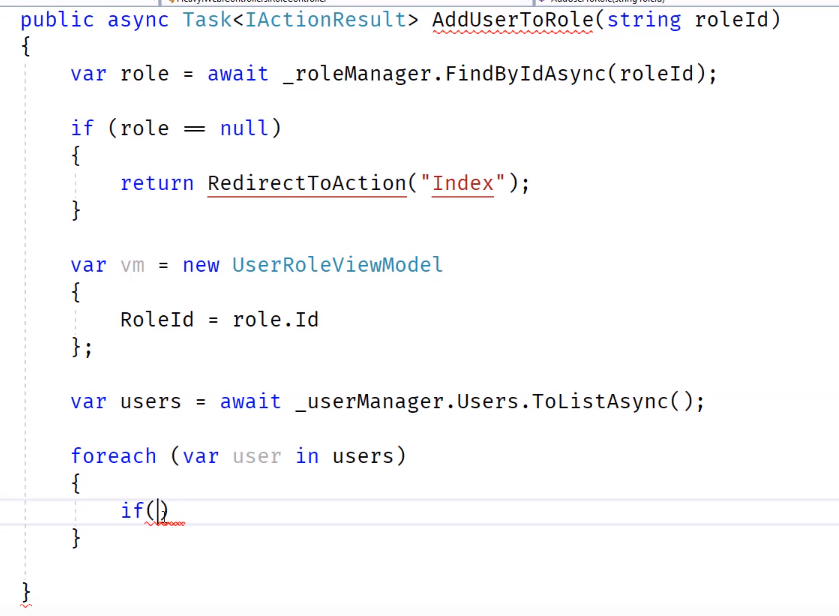Click the greyed 'vm' variable name

click(x=132, y=265)
